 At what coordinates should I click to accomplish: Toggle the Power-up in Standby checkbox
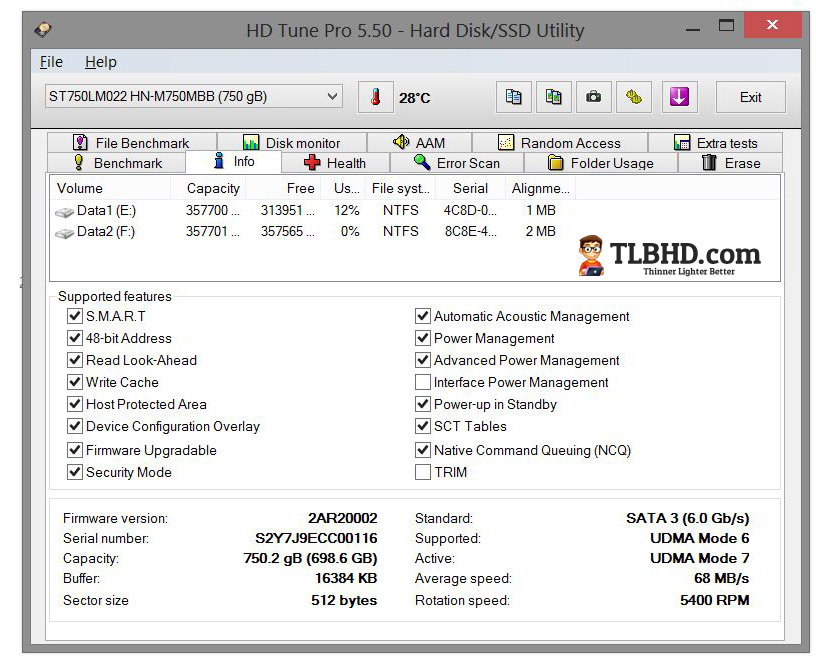click(423, 404)
